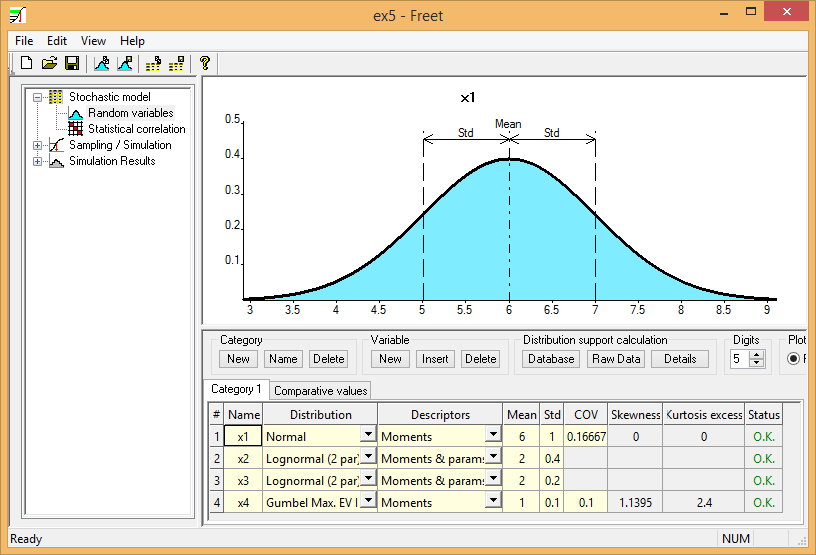Click the second blue distribution curve toolbar icon

(125, 63)
